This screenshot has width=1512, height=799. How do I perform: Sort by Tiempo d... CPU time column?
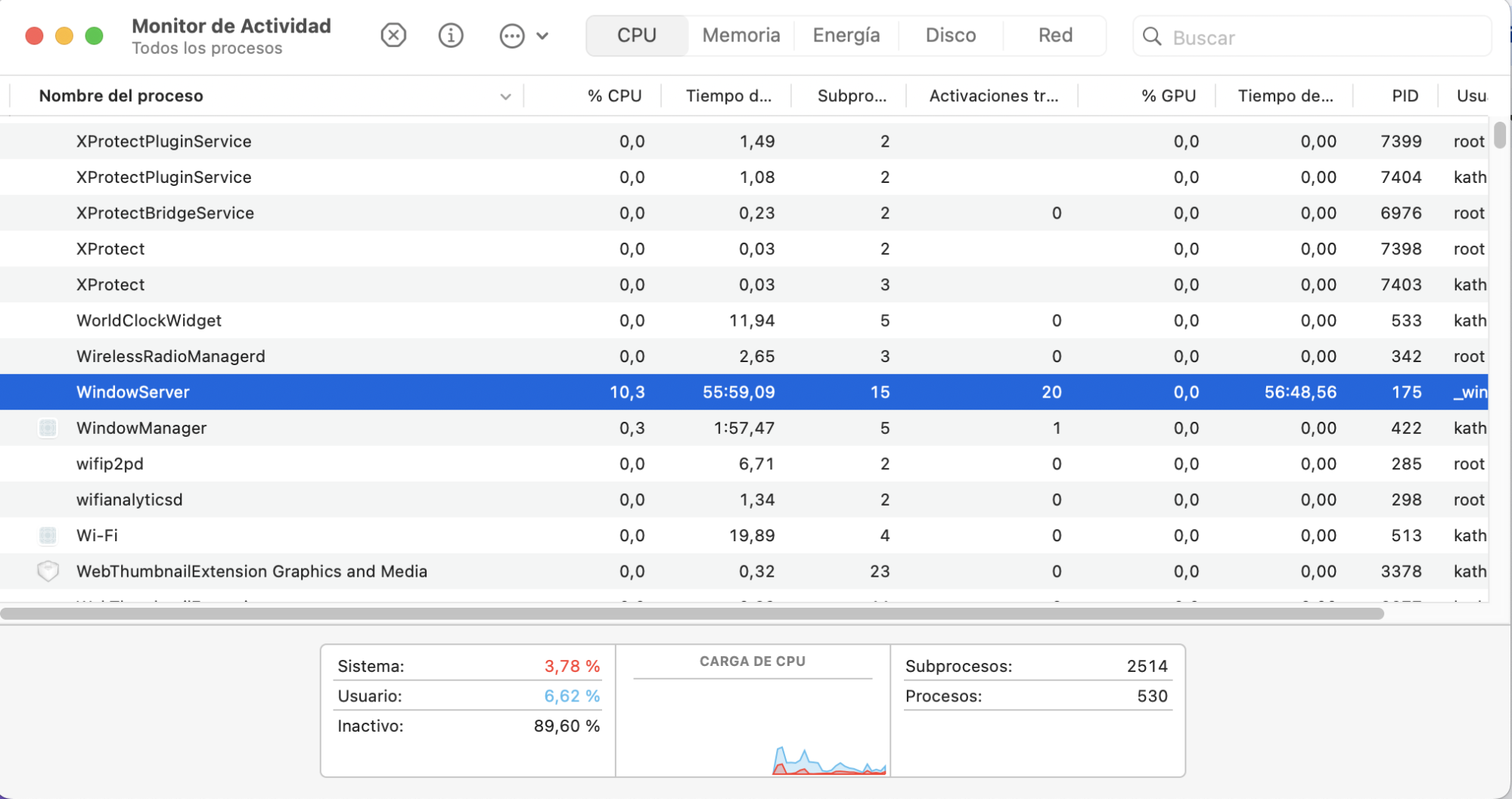pos(728,96)
